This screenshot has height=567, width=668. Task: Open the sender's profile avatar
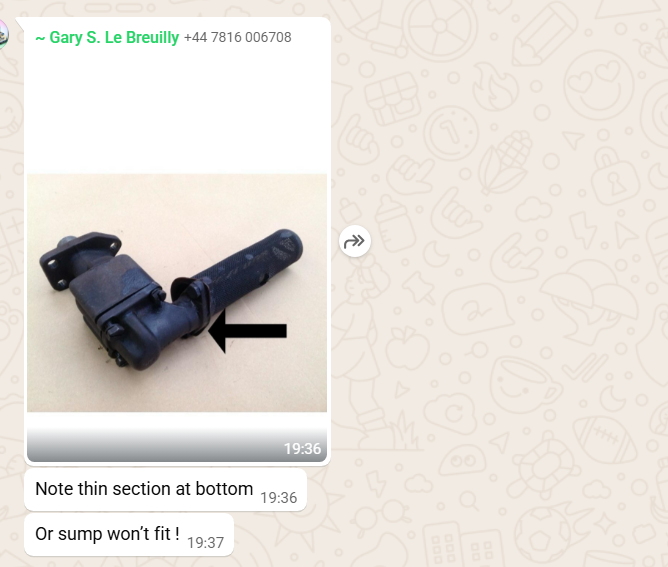pos(3,35)
